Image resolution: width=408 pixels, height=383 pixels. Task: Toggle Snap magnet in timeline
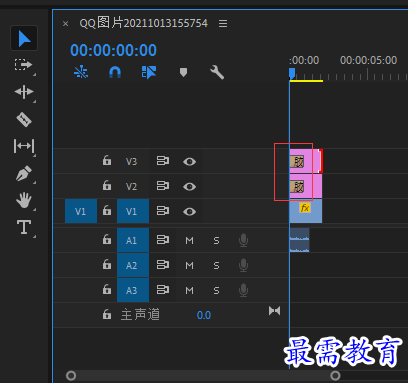115,72
